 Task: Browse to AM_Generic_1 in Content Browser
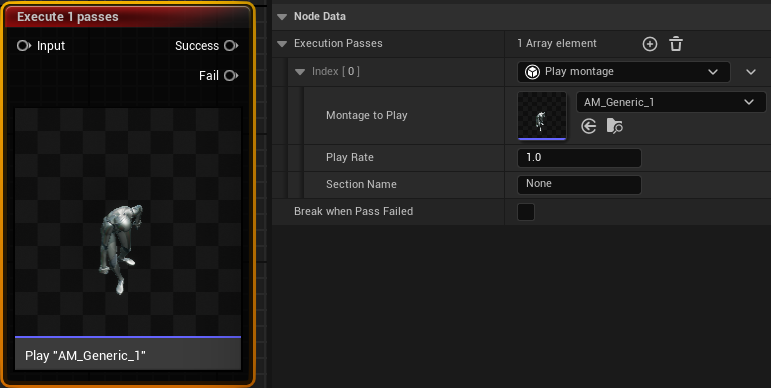click(615, 126)
